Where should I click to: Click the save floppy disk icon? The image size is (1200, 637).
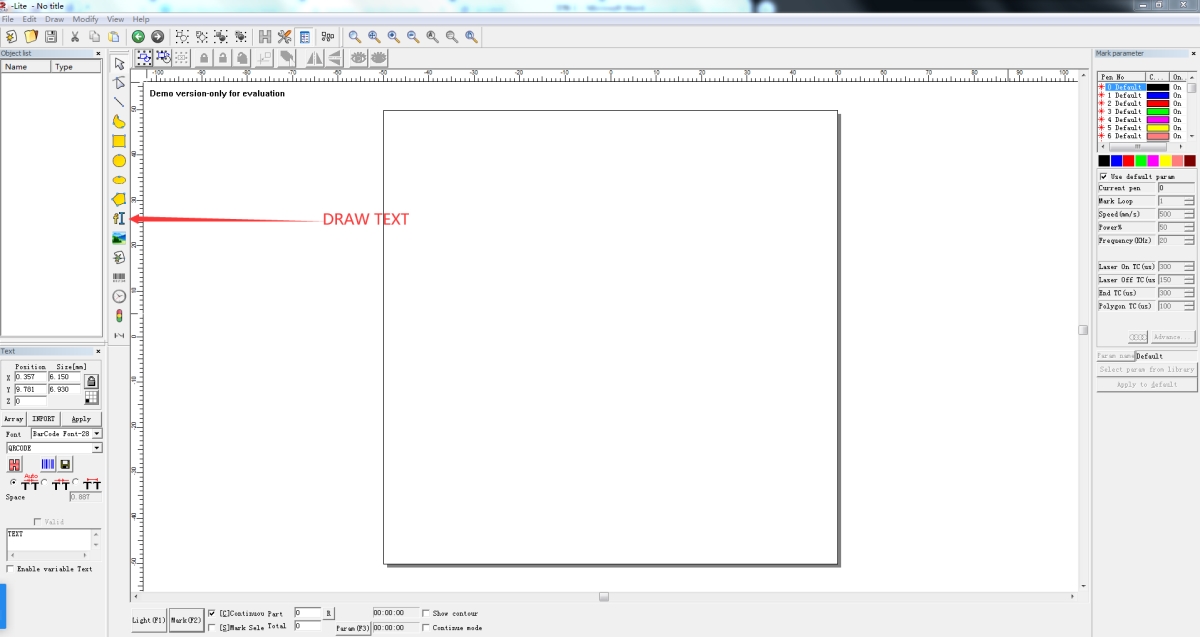pyautogui.click(x=50, y=36)
